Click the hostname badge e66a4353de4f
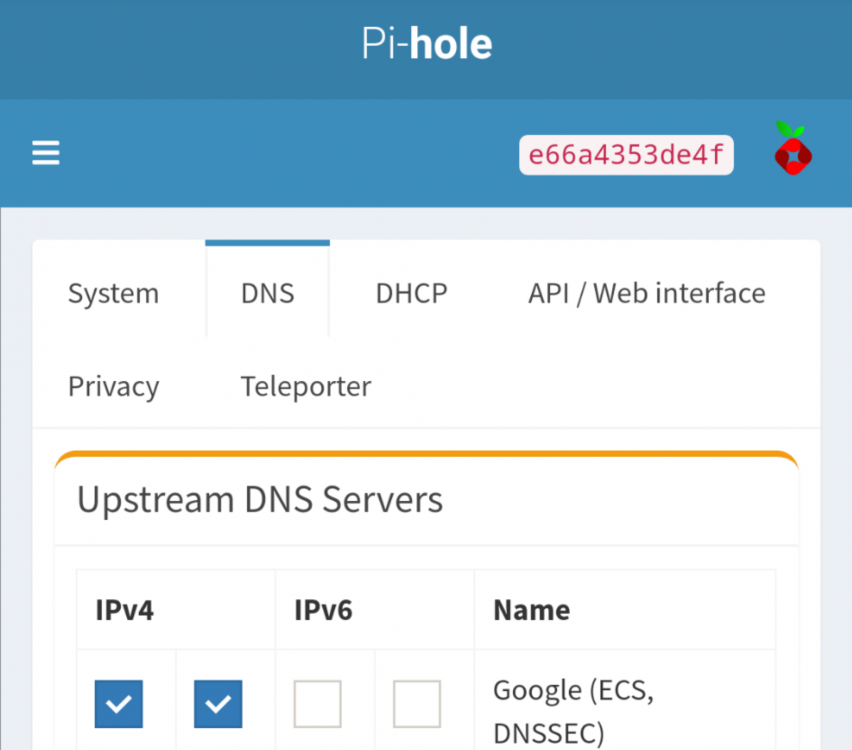The height and width of the screenshot is (750, 852). (626, 155)
